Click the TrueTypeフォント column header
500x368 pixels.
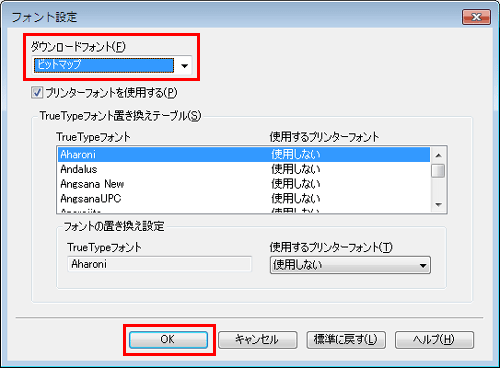click(x=93, y=137)
